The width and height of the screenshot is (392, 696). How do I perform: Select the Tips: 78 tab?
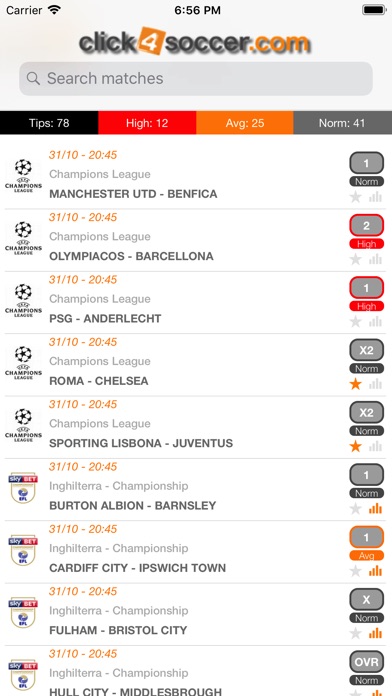click(49, 123)
